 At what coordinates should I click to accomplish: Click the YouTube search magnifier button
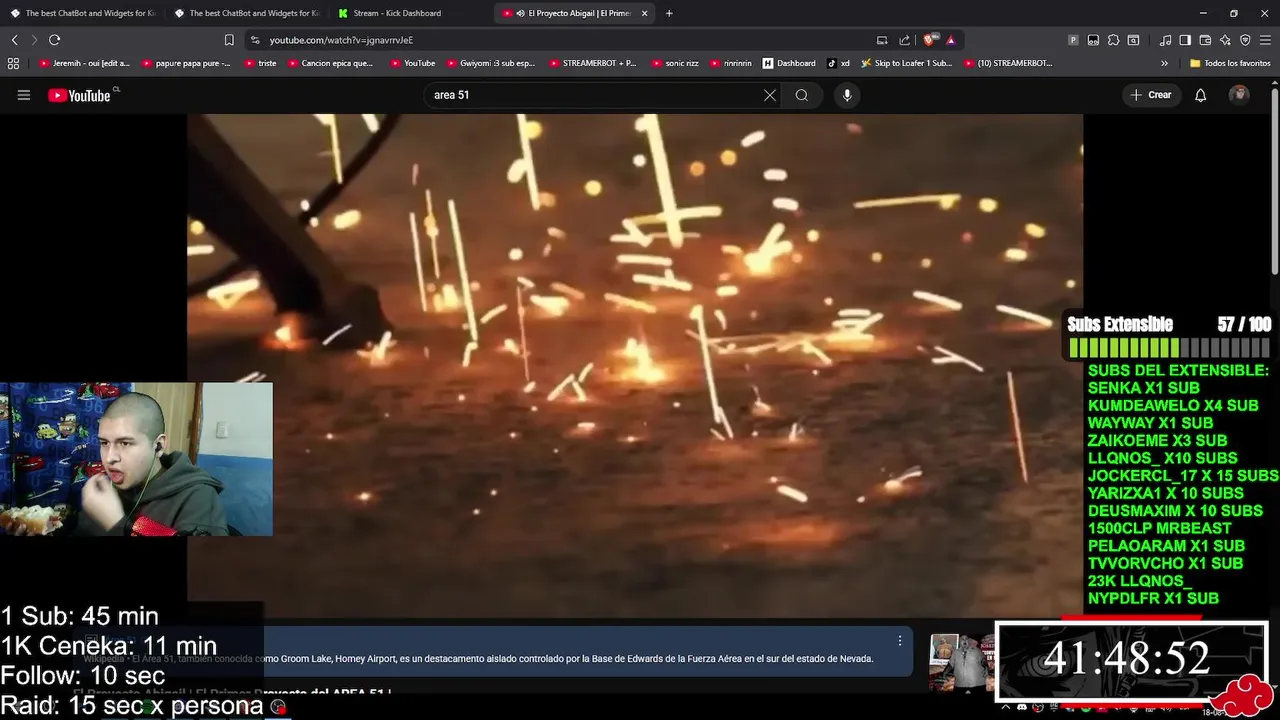801,95
